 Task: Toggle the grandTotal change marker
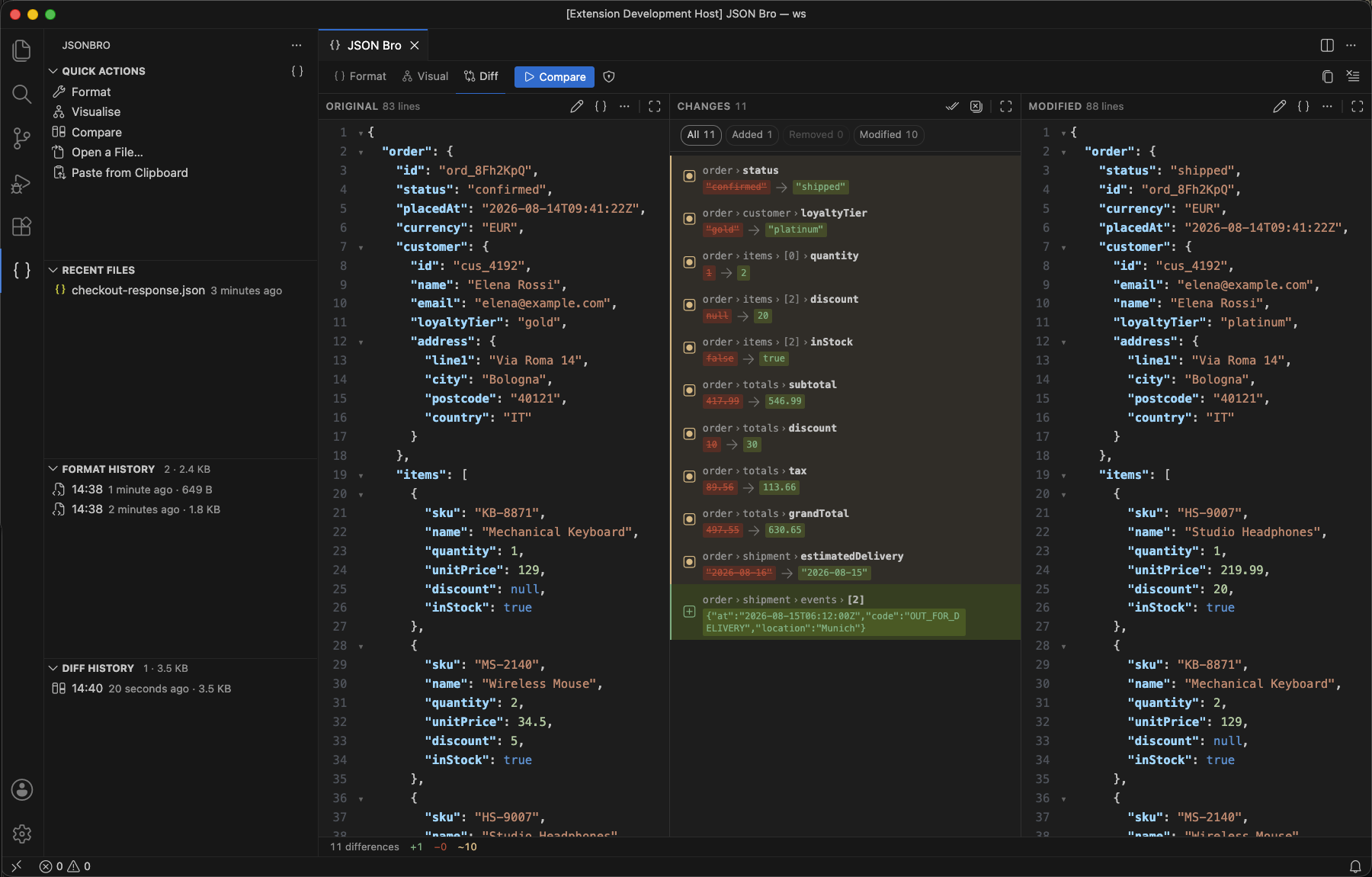(689, 519)
